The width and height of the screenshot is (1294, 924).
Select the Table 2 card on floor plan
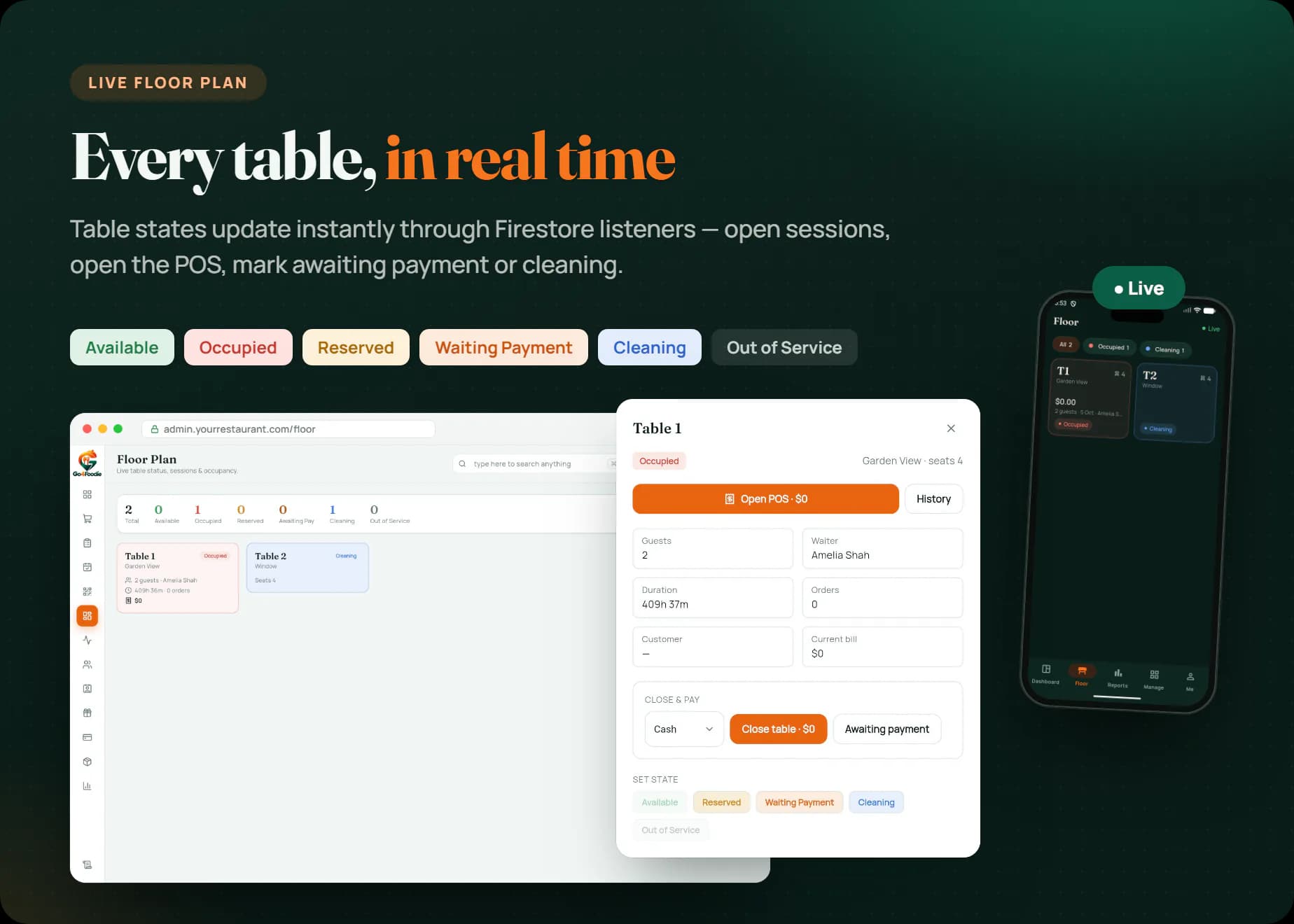click(307, 568)
